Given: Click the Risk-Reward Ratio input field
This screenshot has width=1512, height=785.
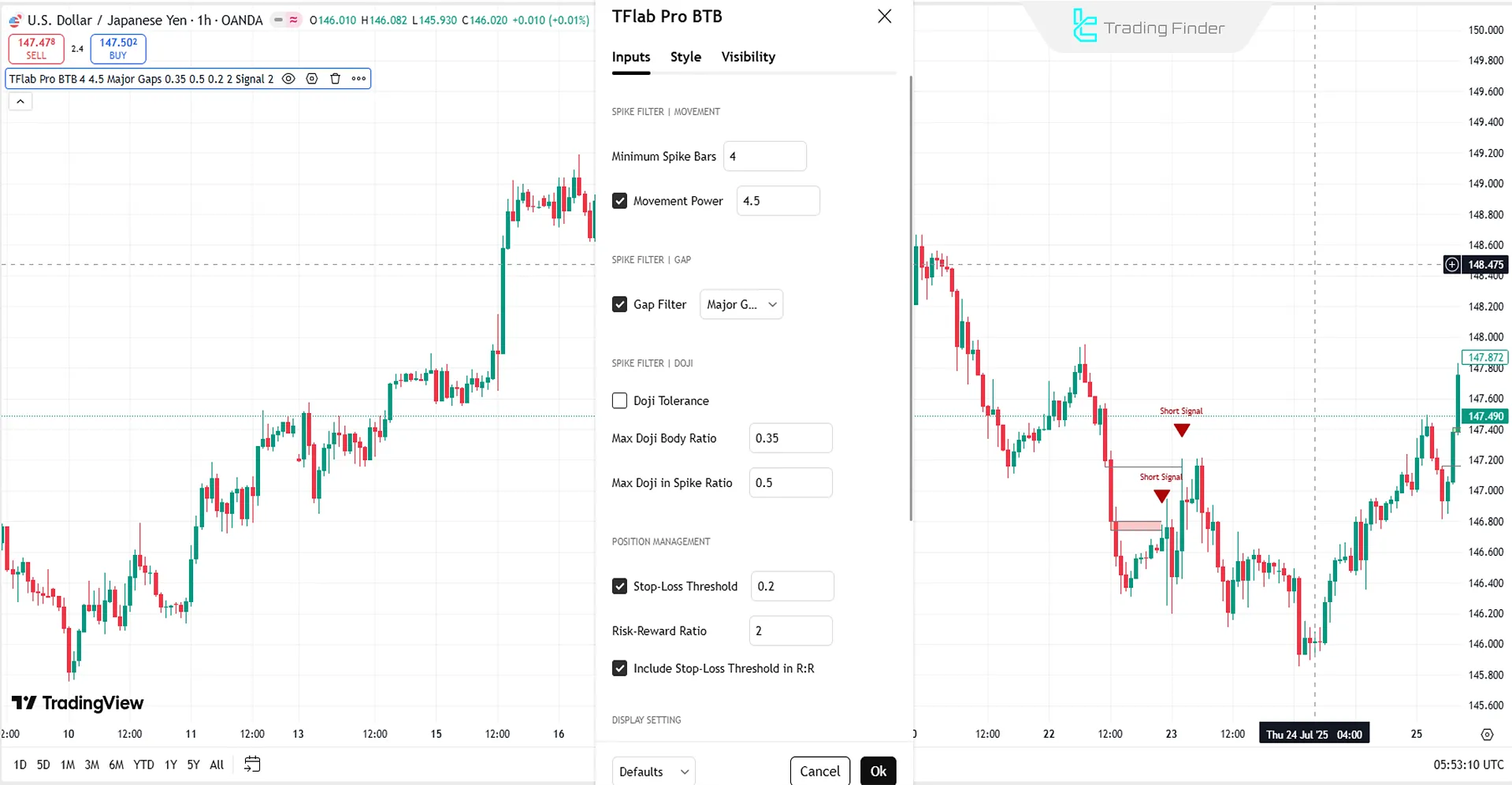Looking at the screenshot, I should coord(790,631).
